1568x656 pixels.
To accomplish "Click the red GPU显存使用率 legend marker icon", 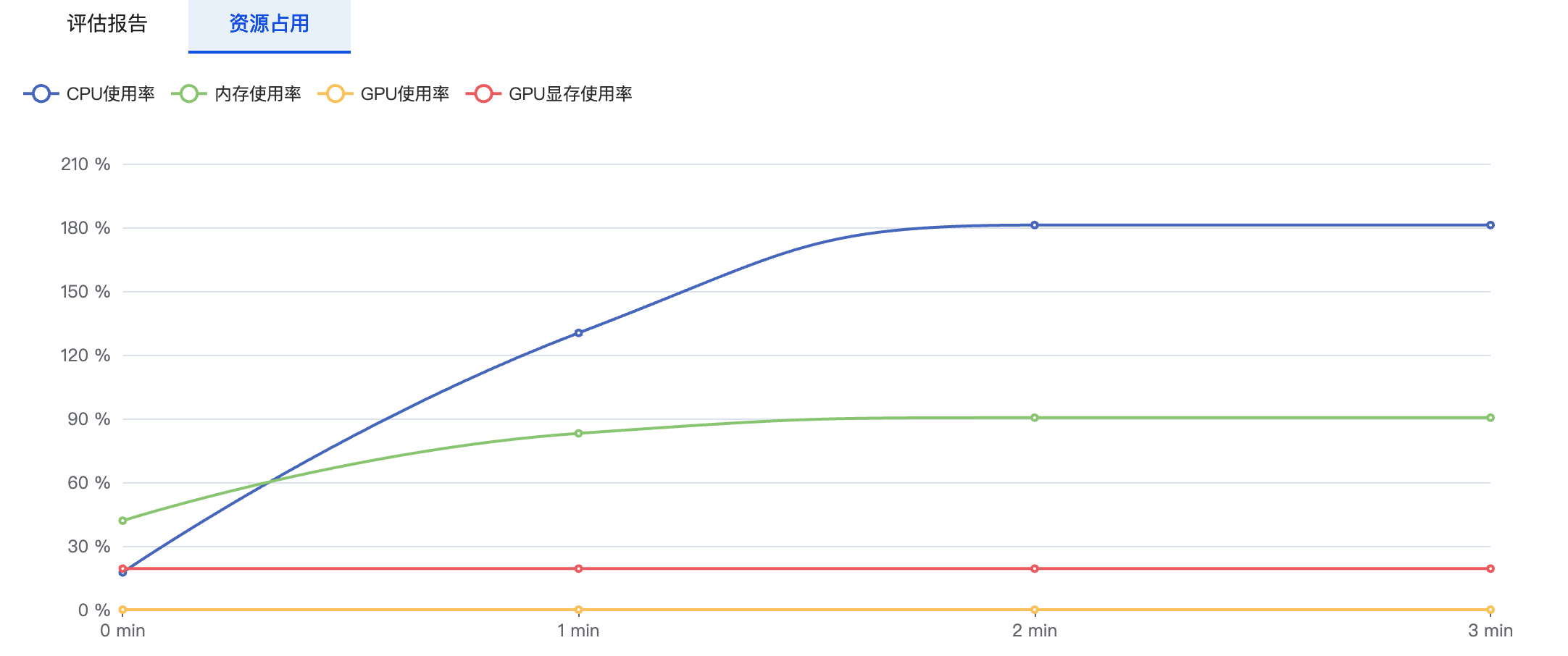I will tap(483, 94).
